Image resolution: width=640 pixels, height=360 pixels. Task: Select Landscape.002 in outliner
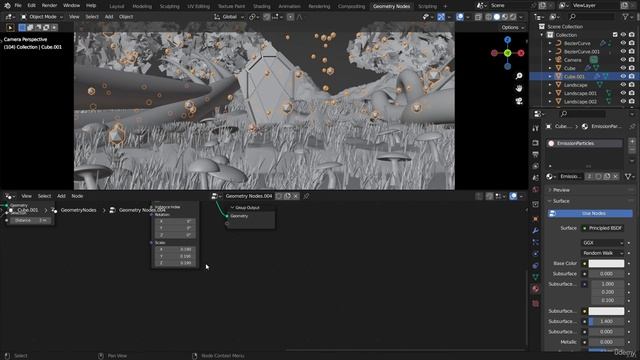click(x=580, y=102)
